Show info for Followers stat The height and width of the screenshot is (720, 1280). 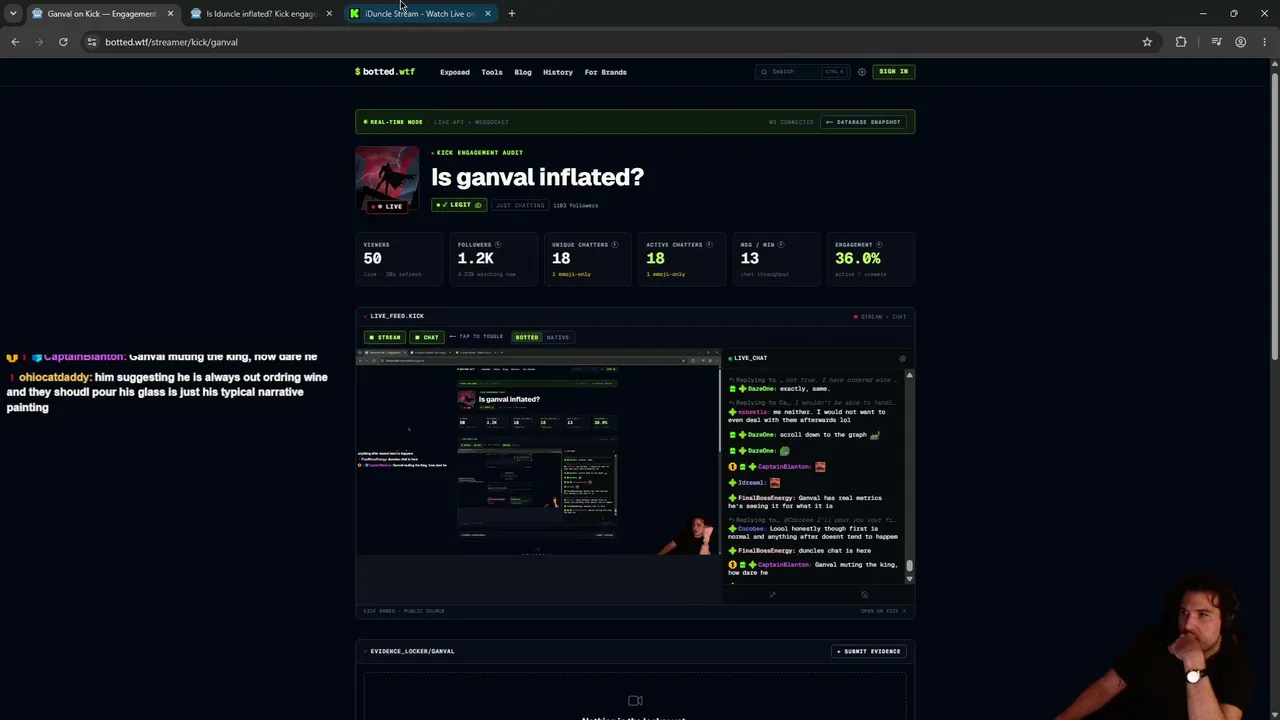pyautogui.click(x=498, y=244)
